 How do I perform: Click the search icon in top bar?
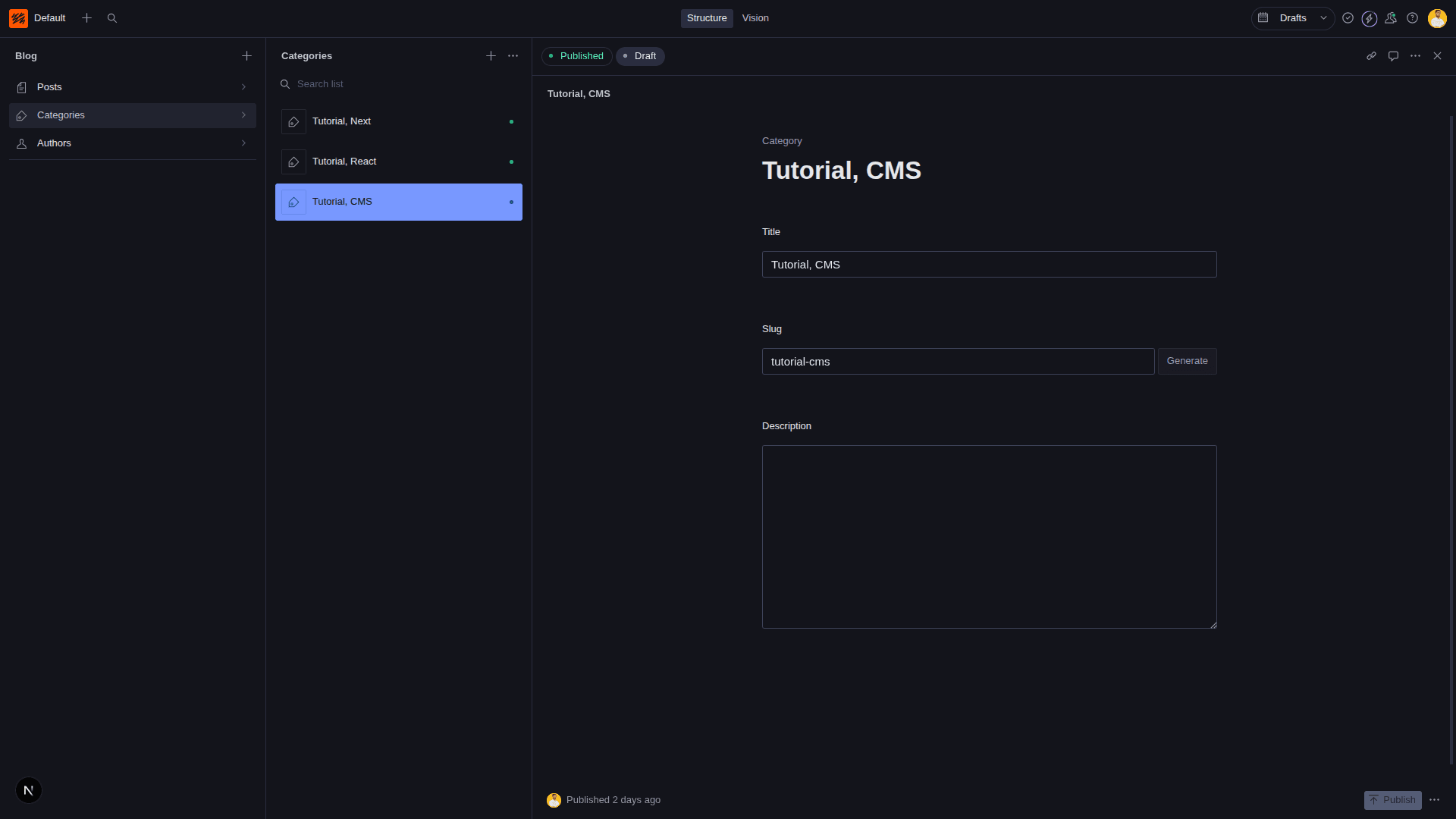coord(112,18)
